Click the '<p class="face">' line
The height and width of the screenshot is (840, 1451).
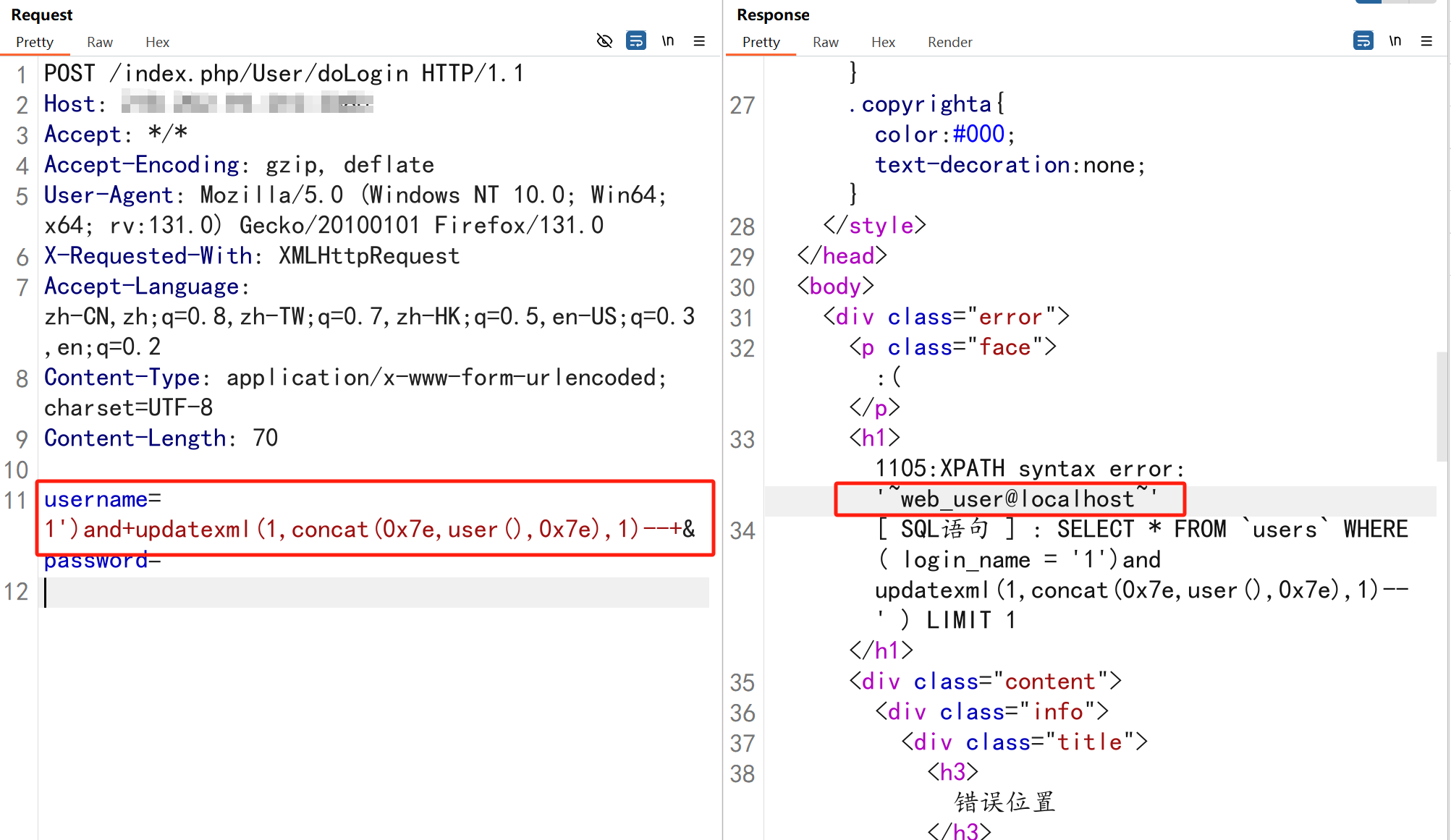coord(952,347)
